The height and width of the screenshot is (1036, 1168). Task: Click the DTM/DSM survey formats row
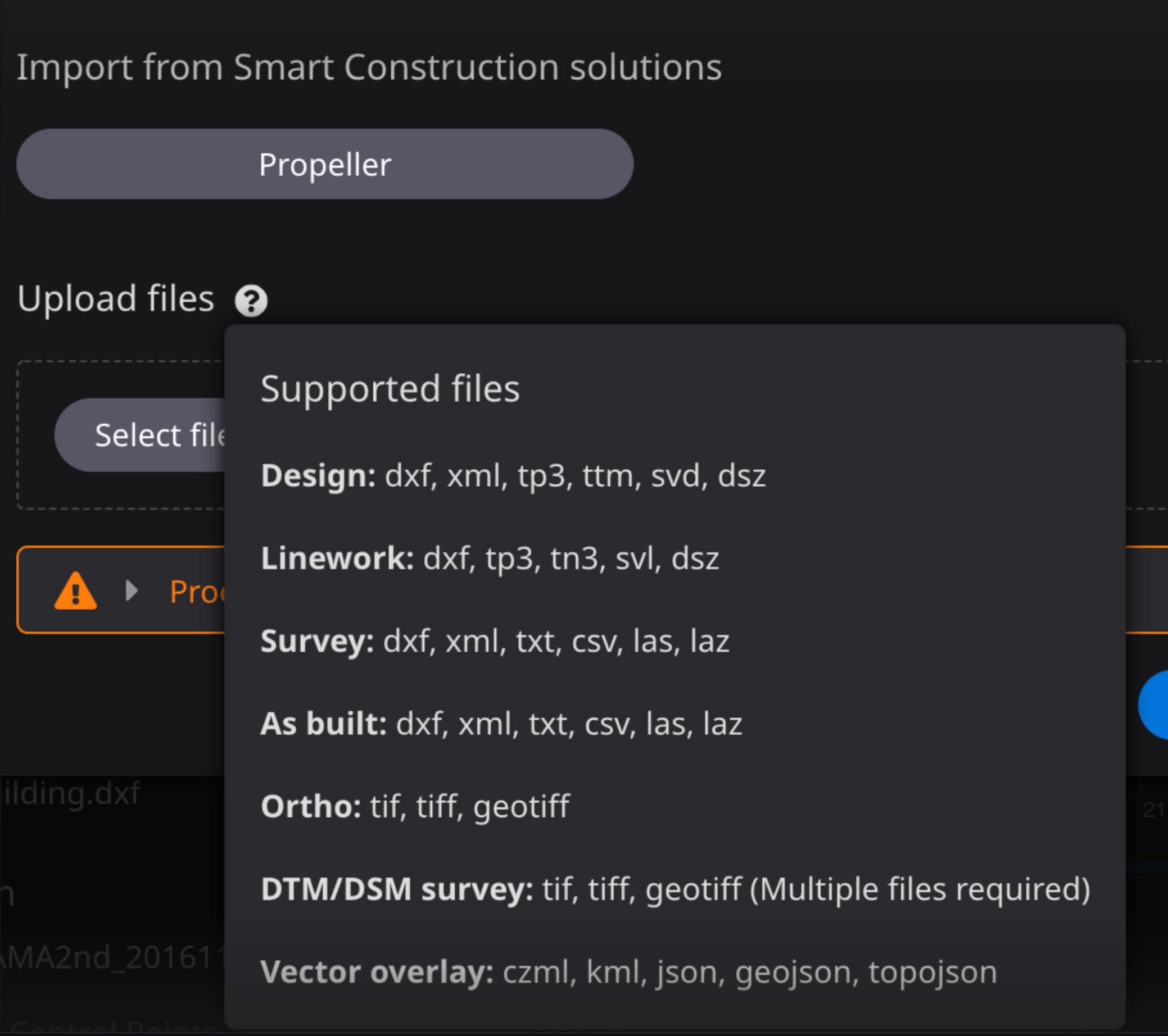pos(675,889)
